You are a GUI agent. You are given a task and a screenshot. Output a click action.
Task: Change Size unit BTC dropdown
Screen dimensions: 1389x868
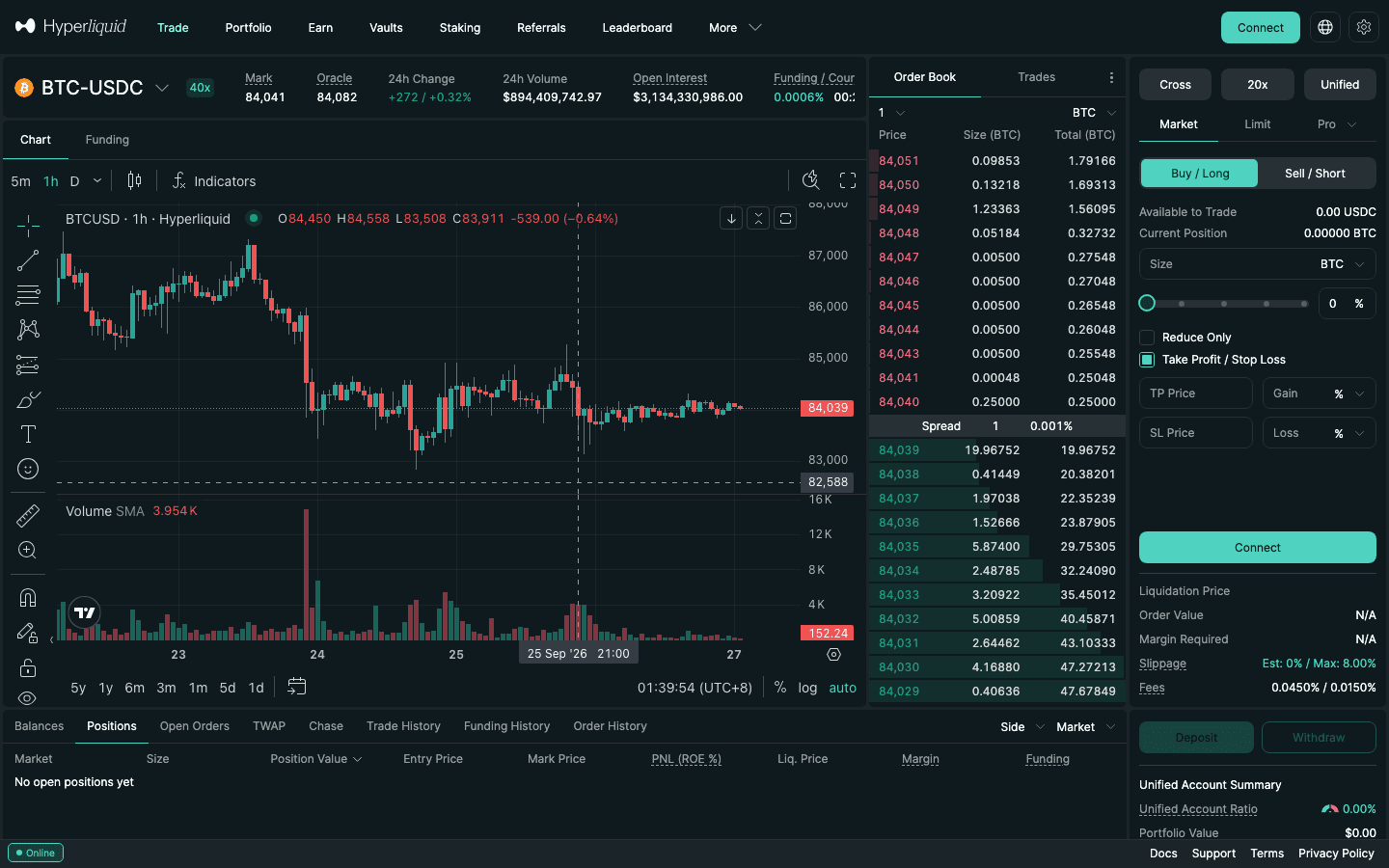1343,264
